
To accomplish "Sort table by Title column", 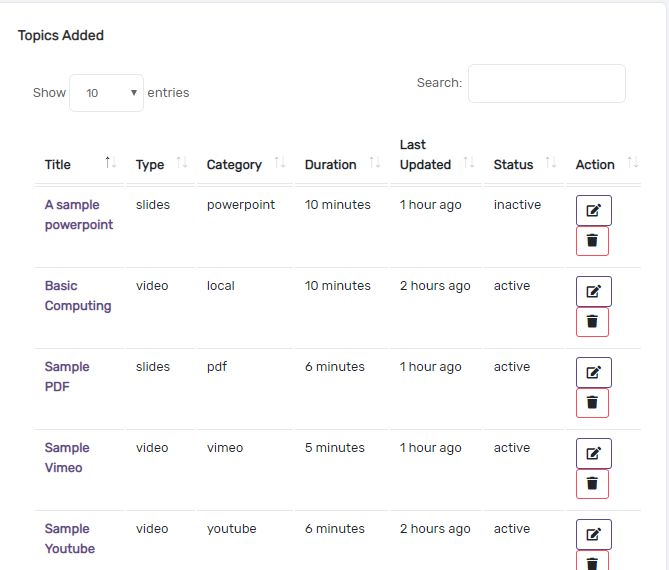I will [x=80, y=164].
